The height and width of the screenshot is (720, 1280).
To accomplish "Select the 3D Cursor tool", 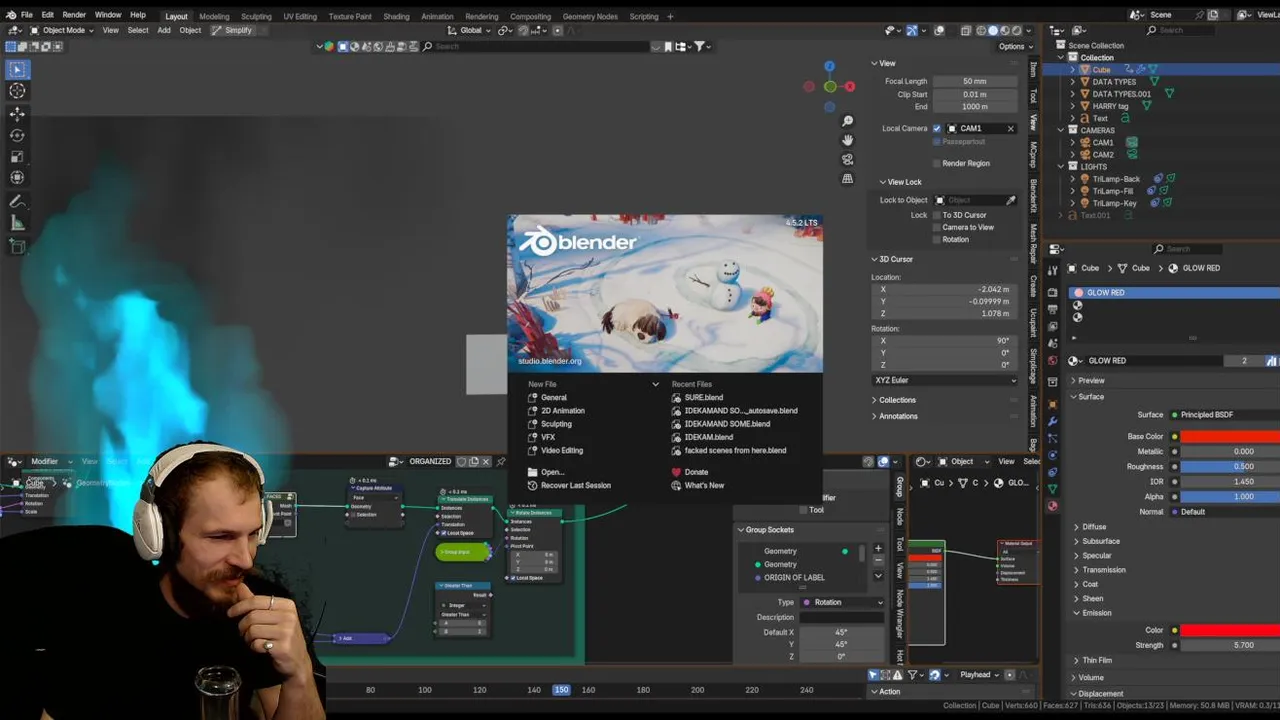I will coord(17,91).
